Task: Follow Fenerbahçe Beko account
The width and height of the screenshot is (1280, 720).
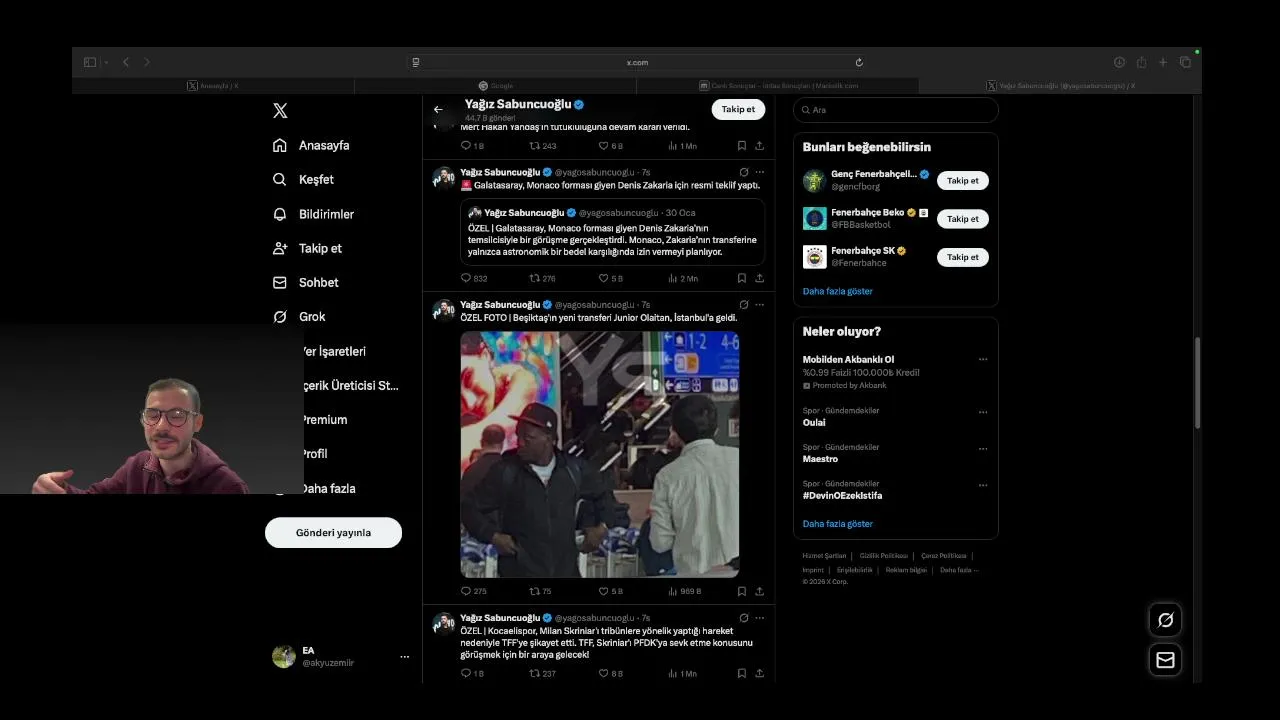Action: tap(962, 219)
